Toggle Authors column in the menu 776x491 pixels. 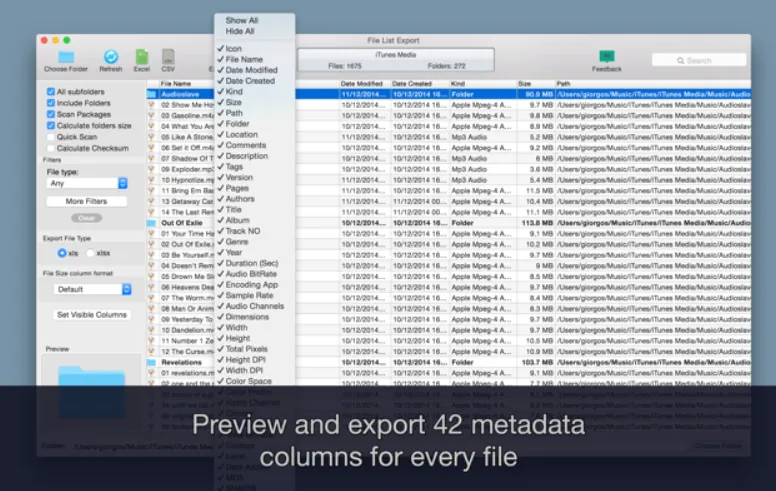tap(255, 199)
